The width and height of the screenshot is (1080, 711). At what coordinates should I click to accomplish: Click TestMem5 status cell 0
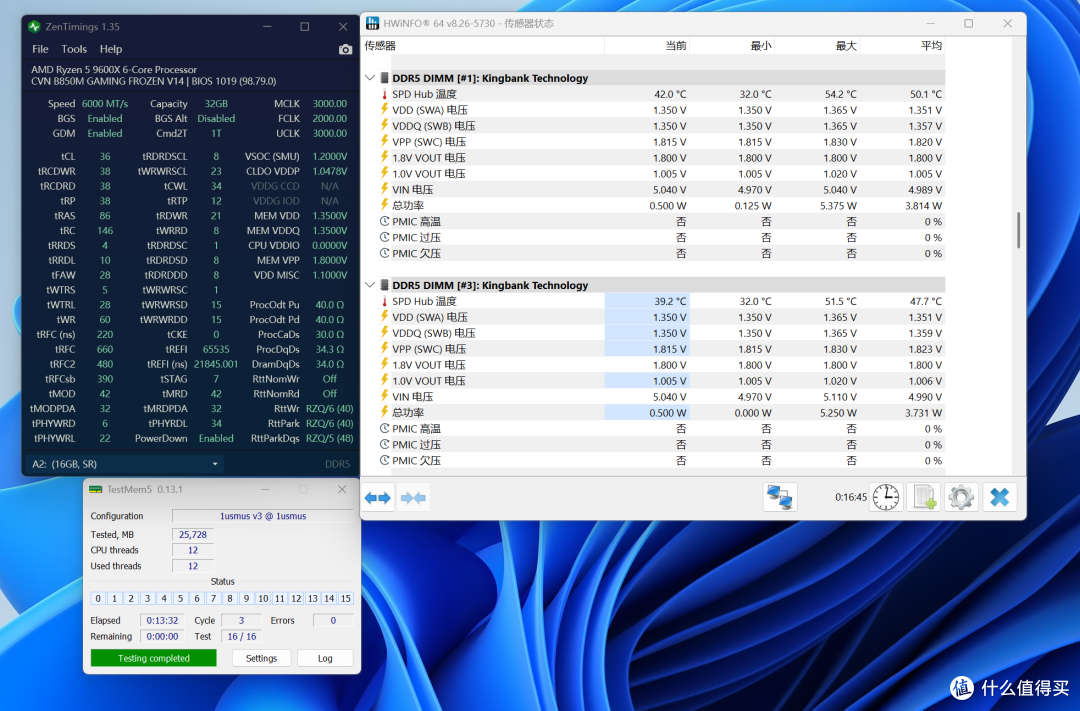tap(98, 598)
